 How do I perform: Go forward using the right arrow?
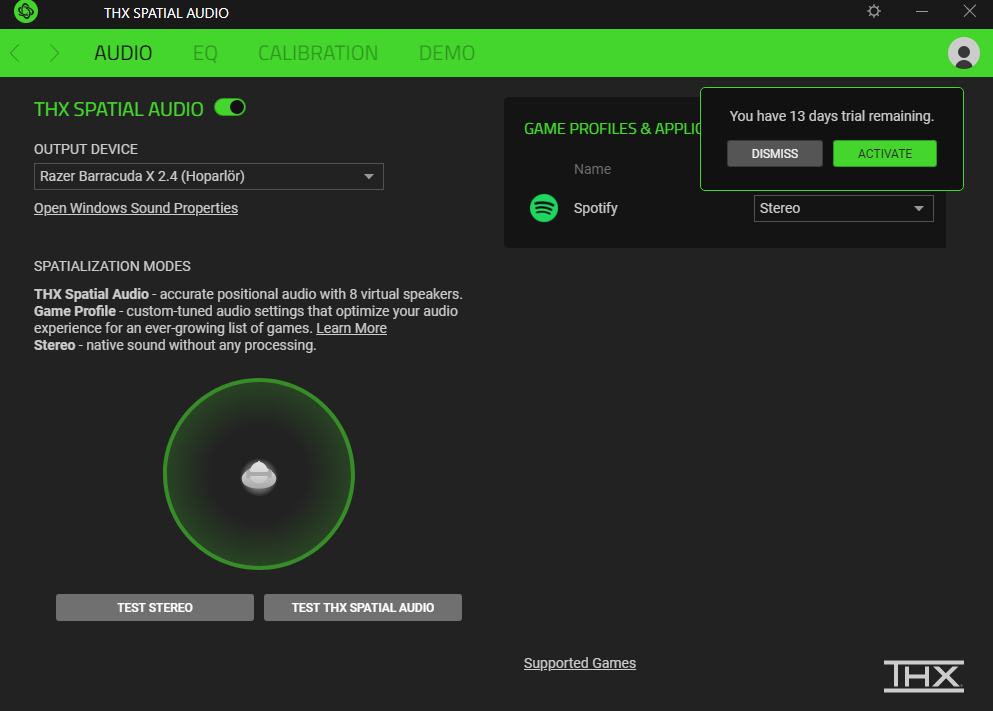54,53
